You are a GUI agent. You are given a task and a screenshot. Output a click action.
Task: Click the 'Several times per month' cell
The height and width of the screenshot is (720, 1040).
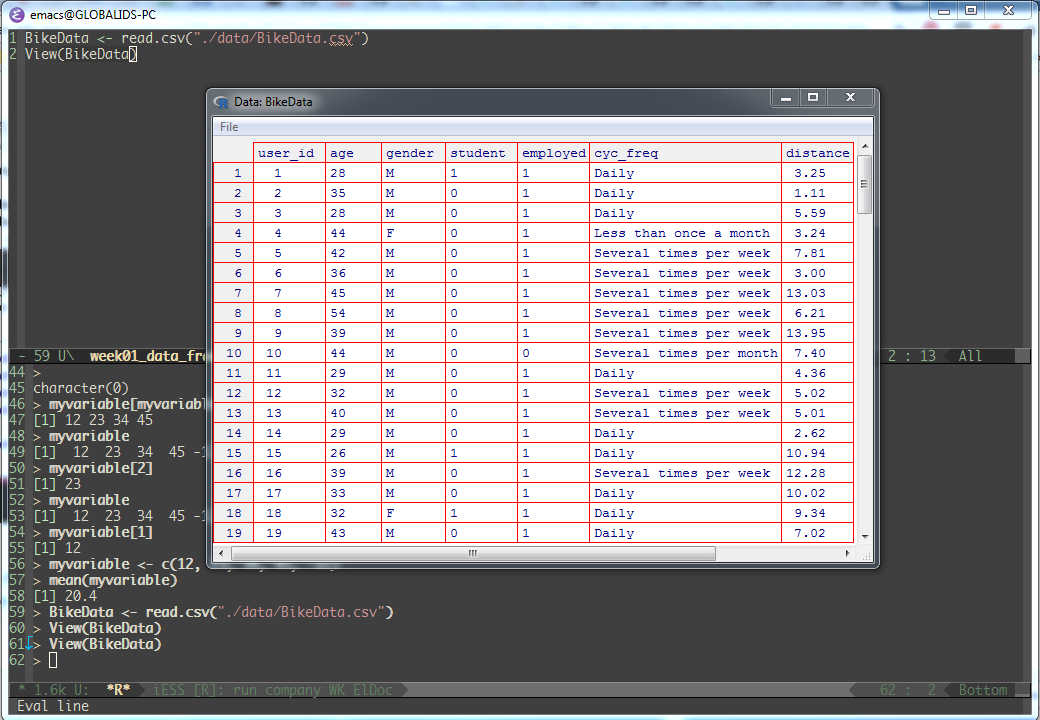685,353
